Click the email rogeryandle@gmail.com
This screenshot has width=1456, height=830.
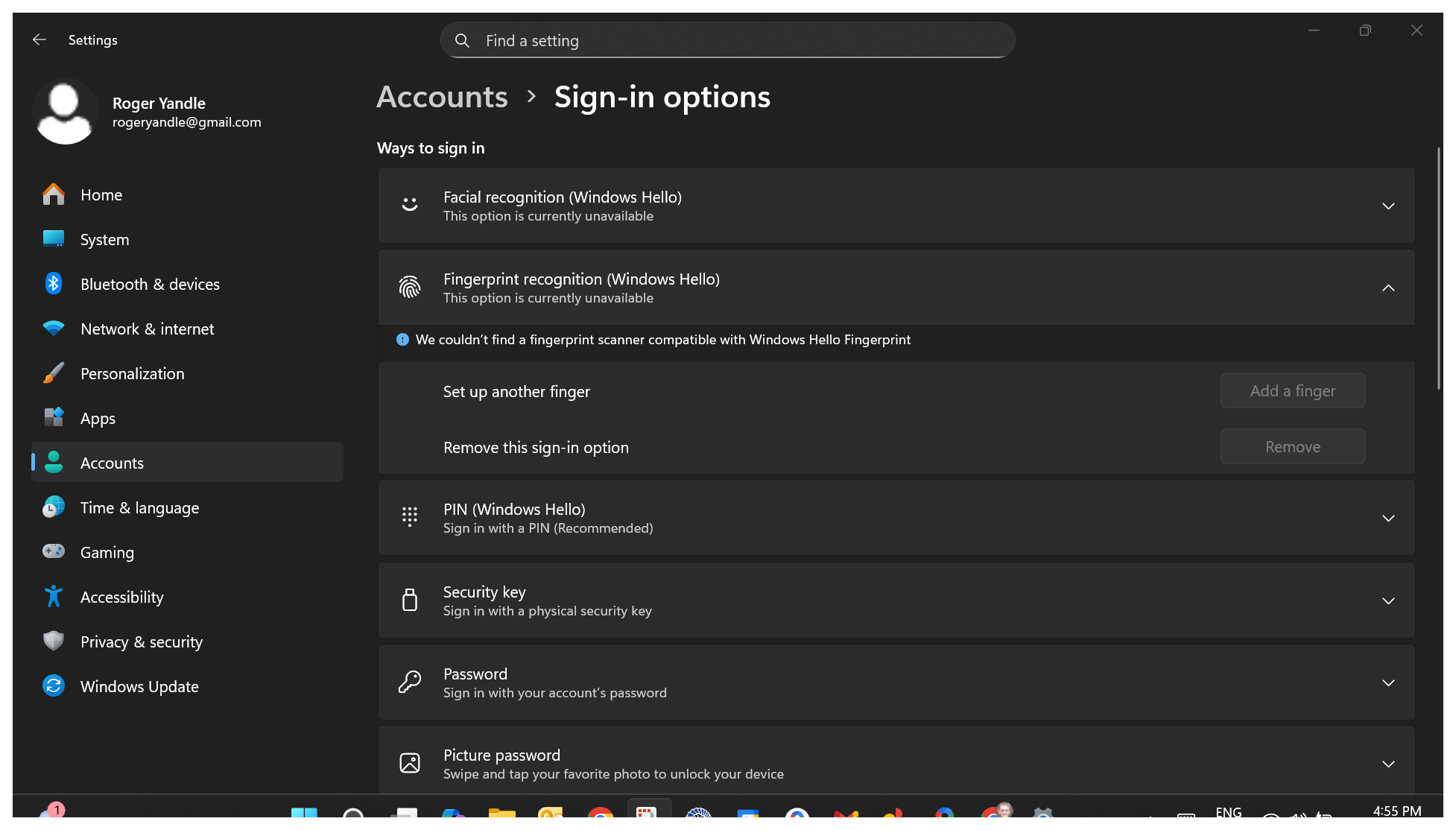click(187, 122)
